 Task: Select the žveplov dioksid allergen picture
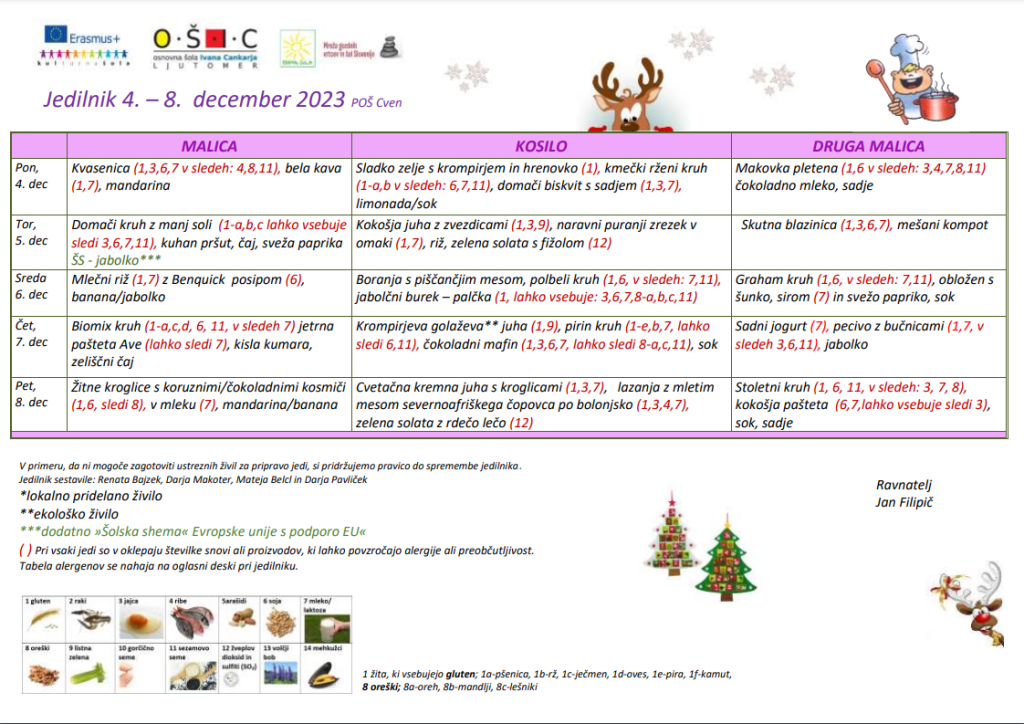(239, 668)
